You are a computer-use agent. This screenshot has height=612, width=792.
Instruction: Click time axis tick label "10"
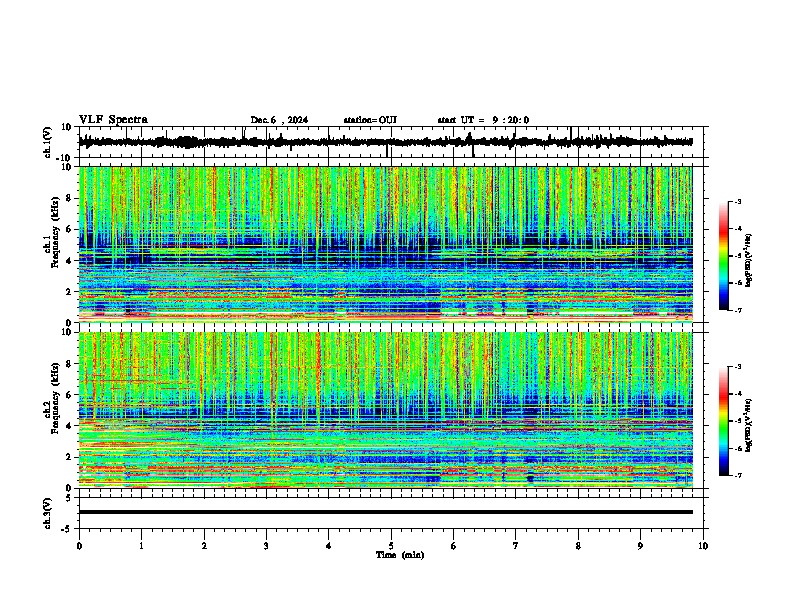tap(703, 546)
